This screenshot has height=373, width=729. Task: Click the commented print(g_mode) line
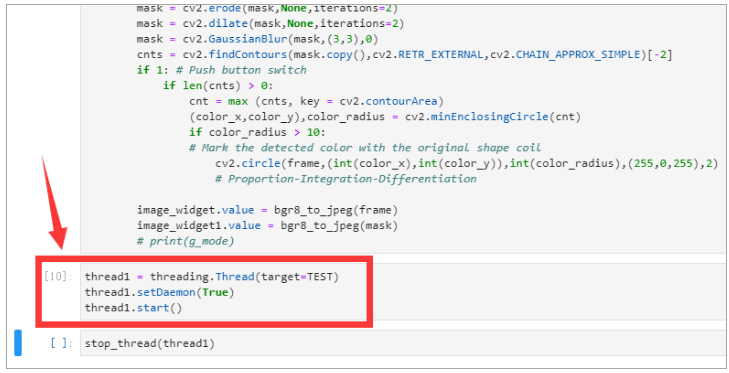[186, 241]
